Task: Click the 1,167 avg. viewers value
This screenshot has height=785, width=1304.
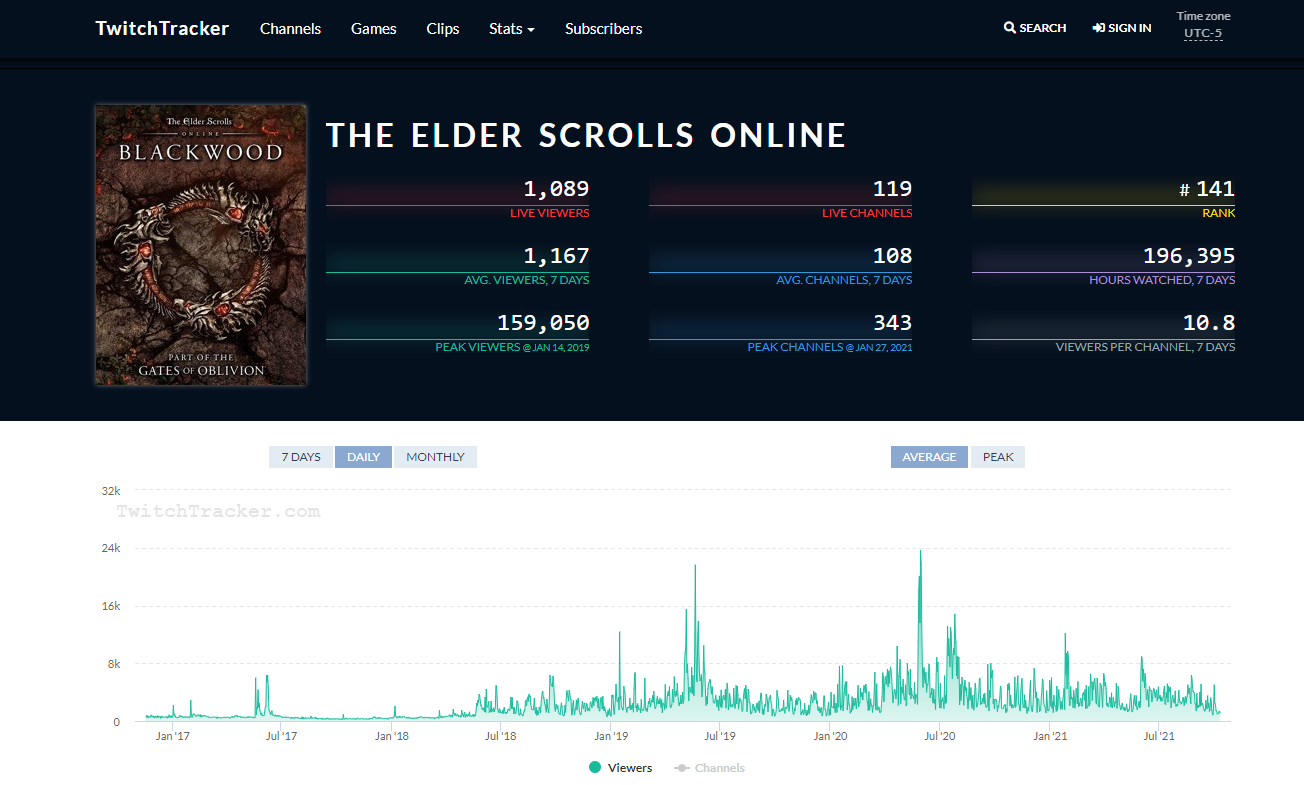Action: [x=556, y=255]
